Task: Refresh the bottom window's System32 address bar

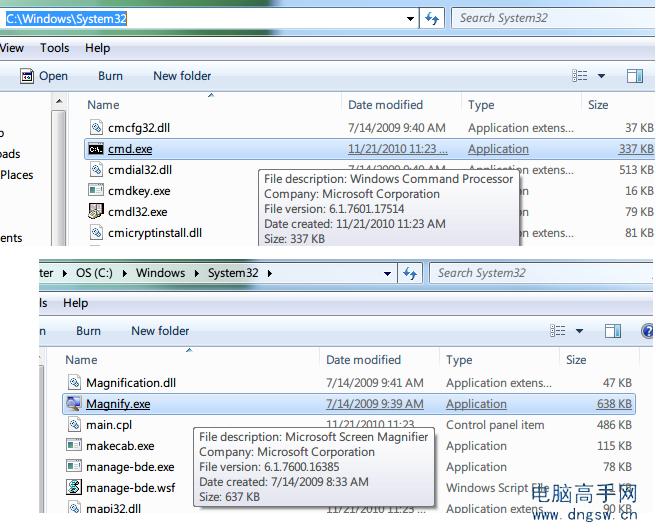Action: [x=410, y=274]
